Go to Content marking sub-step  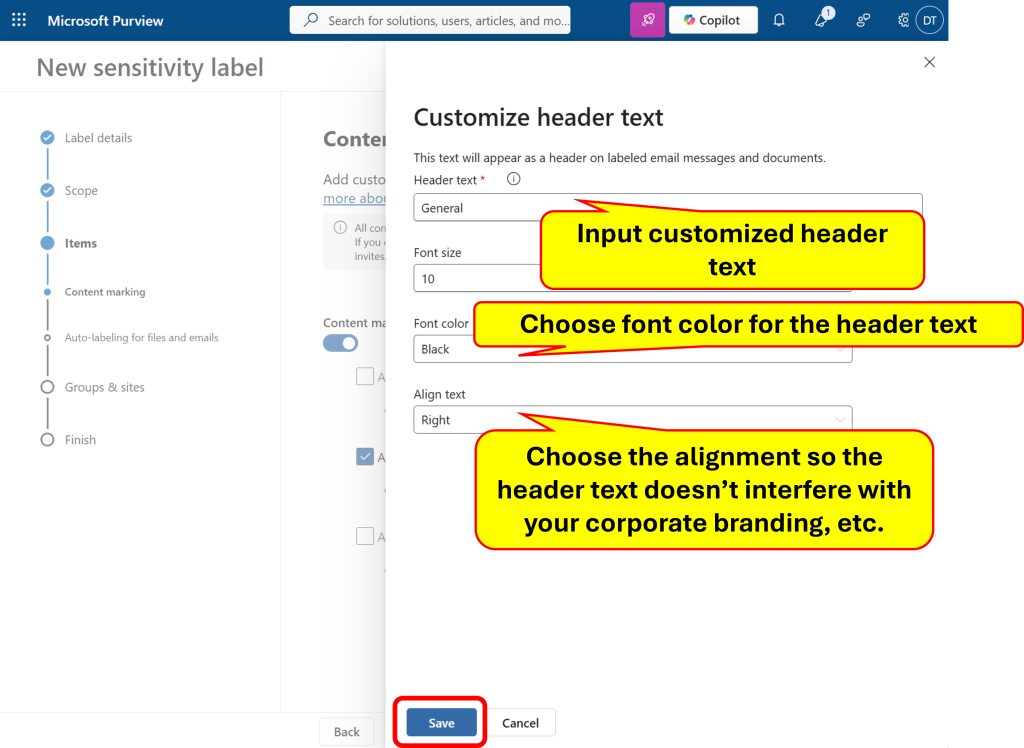[x=105, y=292]
